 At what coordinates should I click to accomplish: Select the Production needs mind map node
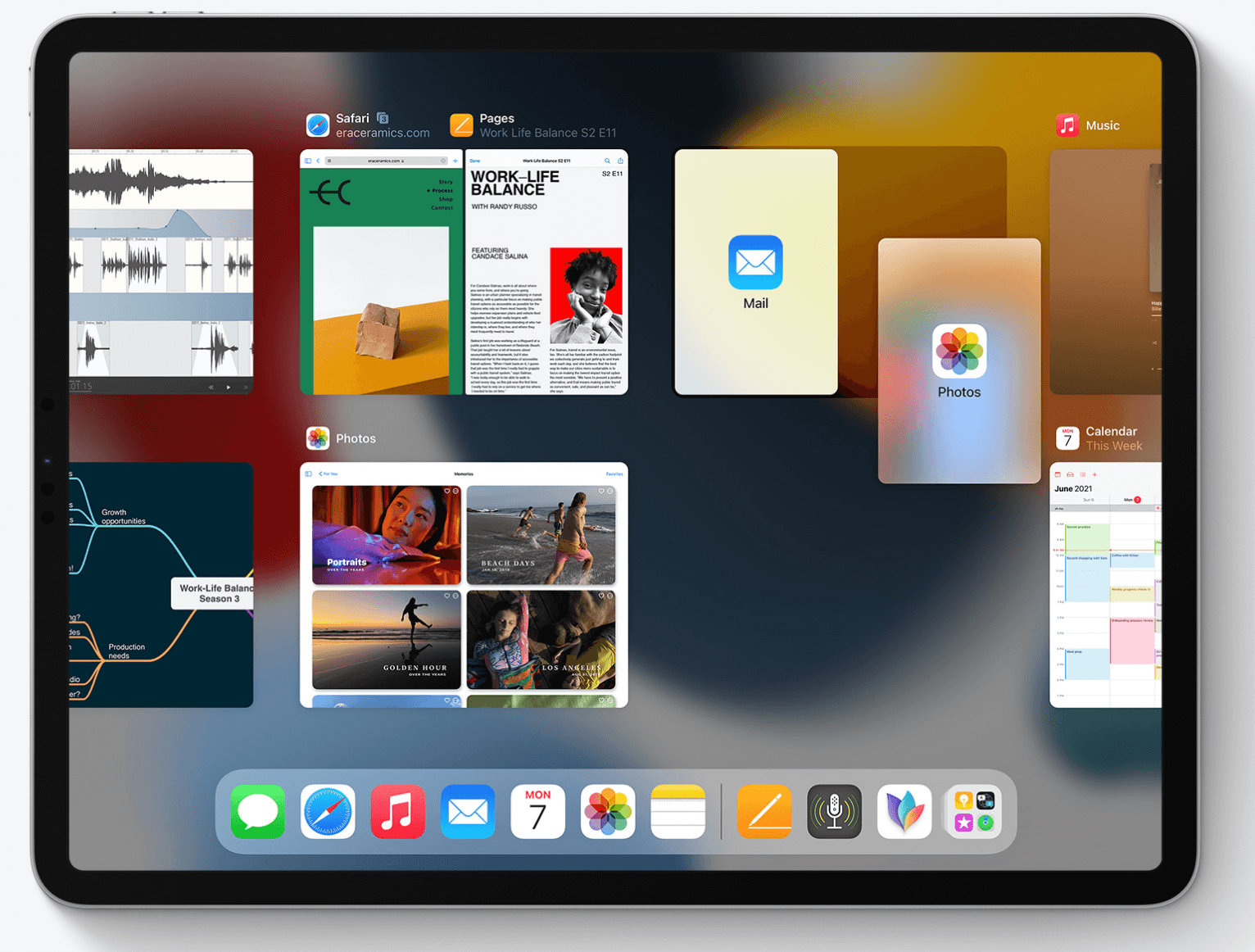coord(126,651)
